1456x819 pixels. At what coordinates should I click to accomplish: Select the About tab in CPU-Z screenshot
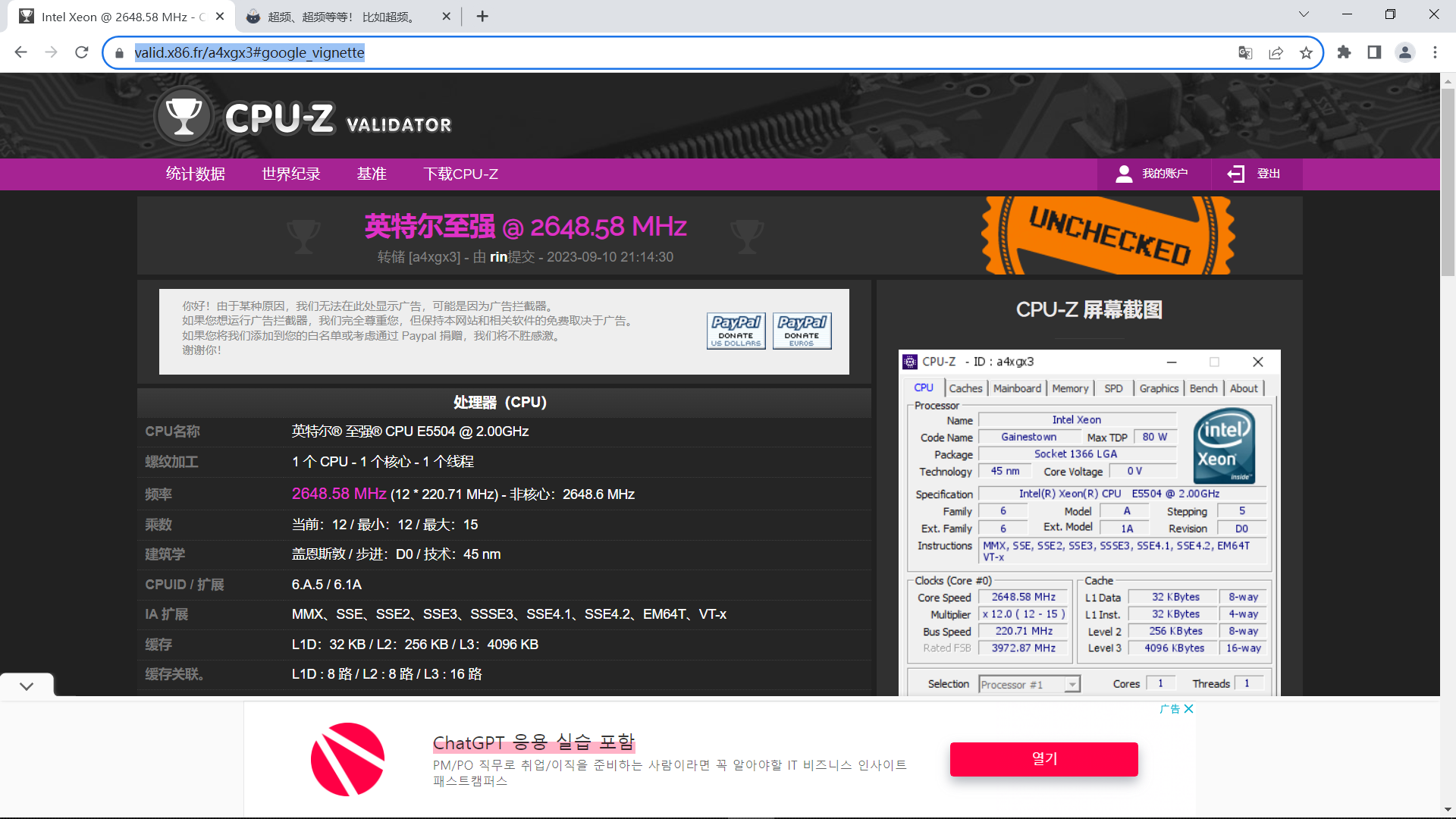point(1244,388)
